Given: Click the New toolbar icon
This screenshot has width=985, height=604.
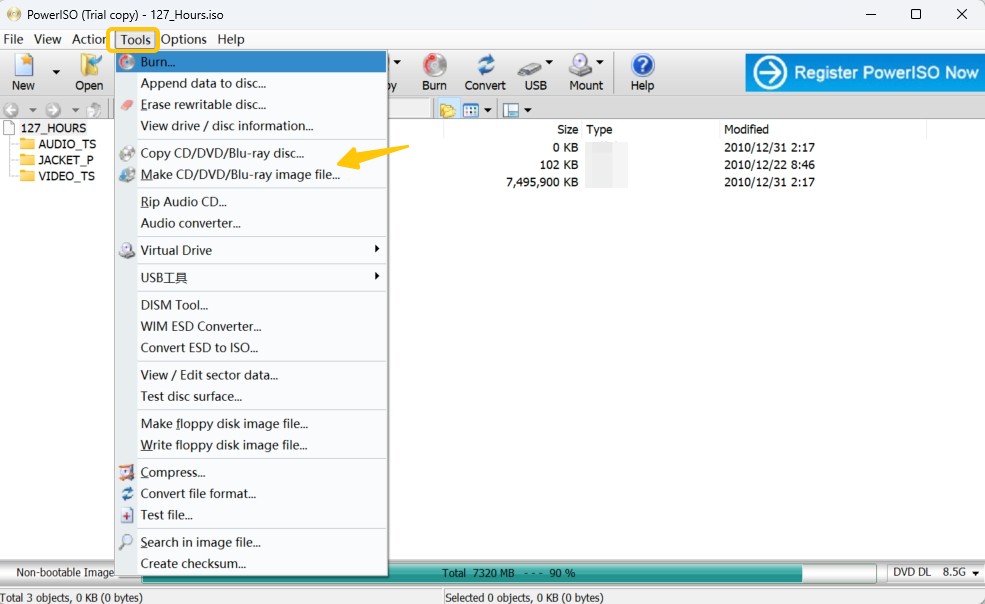Looking at the screenshot, I should tap(22, 70).
